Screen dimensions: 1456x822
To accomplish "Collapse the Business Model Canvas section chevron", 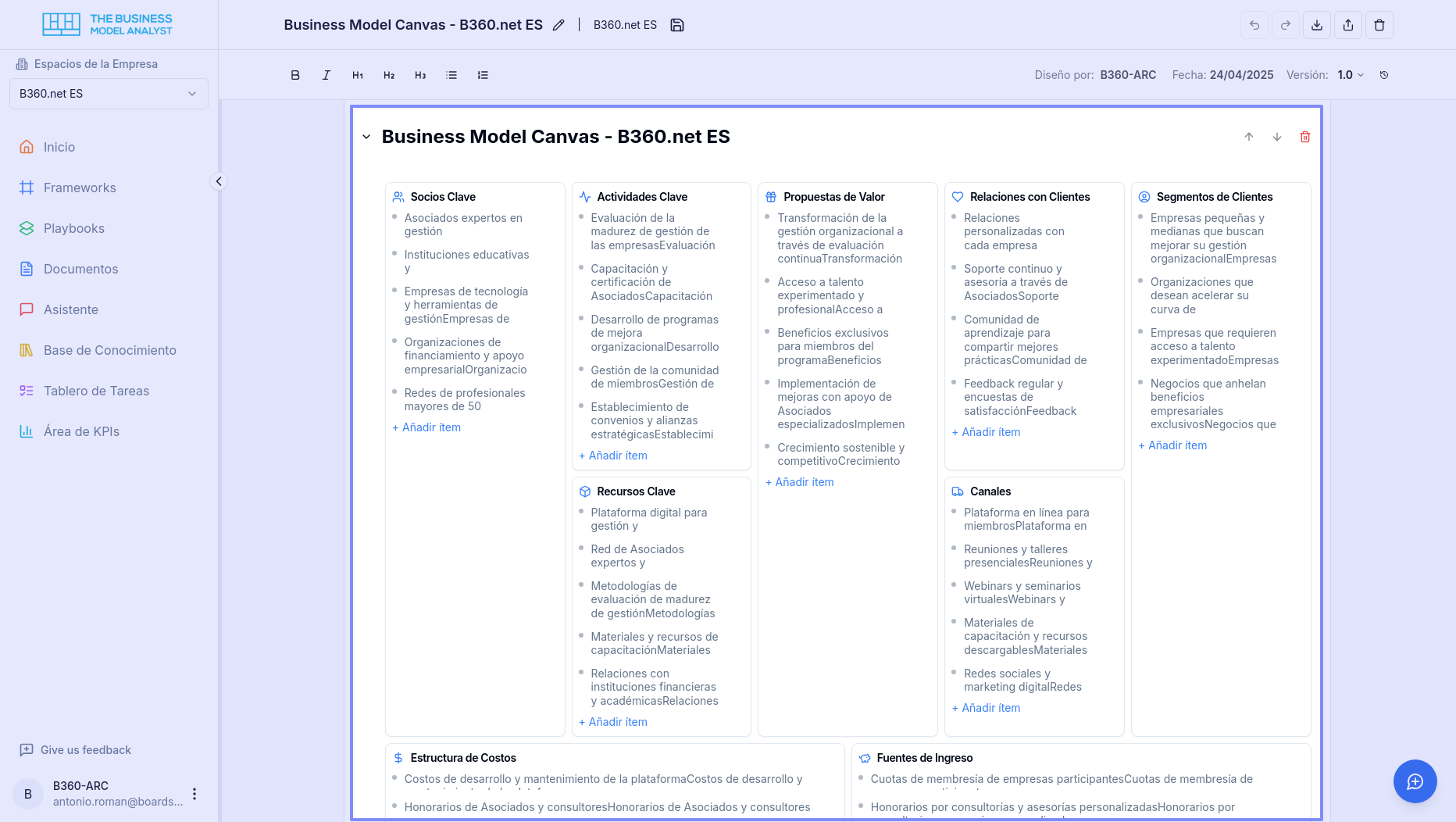I will click(x=366, y=137).
